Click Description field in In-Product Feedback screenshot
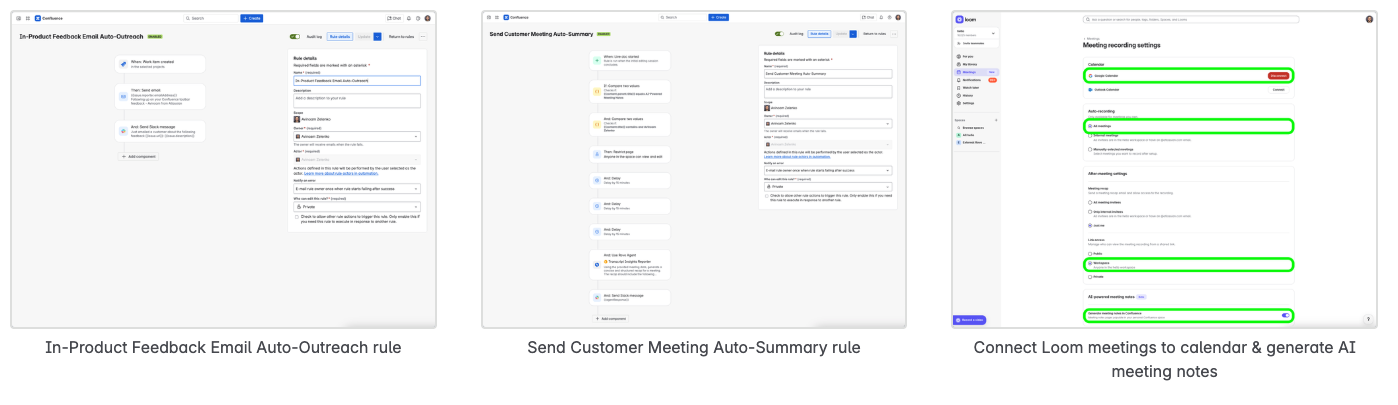Image resolution: width=1398 pixels, height=405 pixels. click(x=357, y=101)
